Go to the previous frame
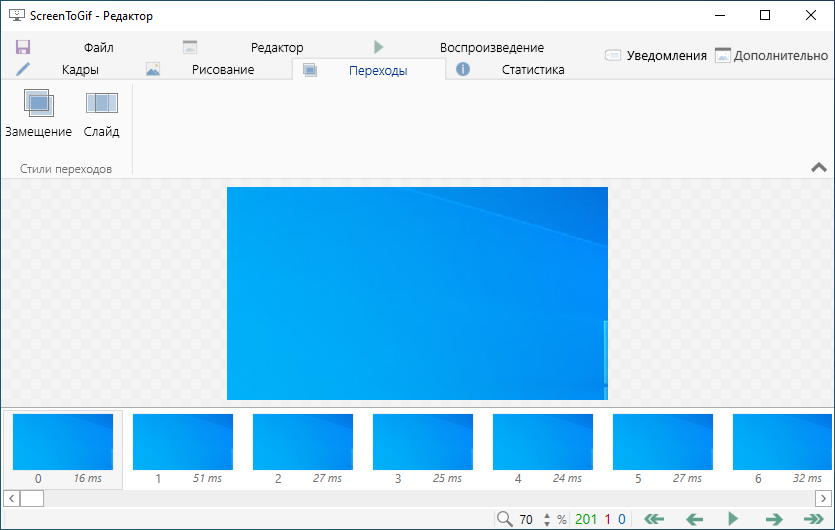The height and width of the screenshot is (530, 835). [x=694, y=519]
